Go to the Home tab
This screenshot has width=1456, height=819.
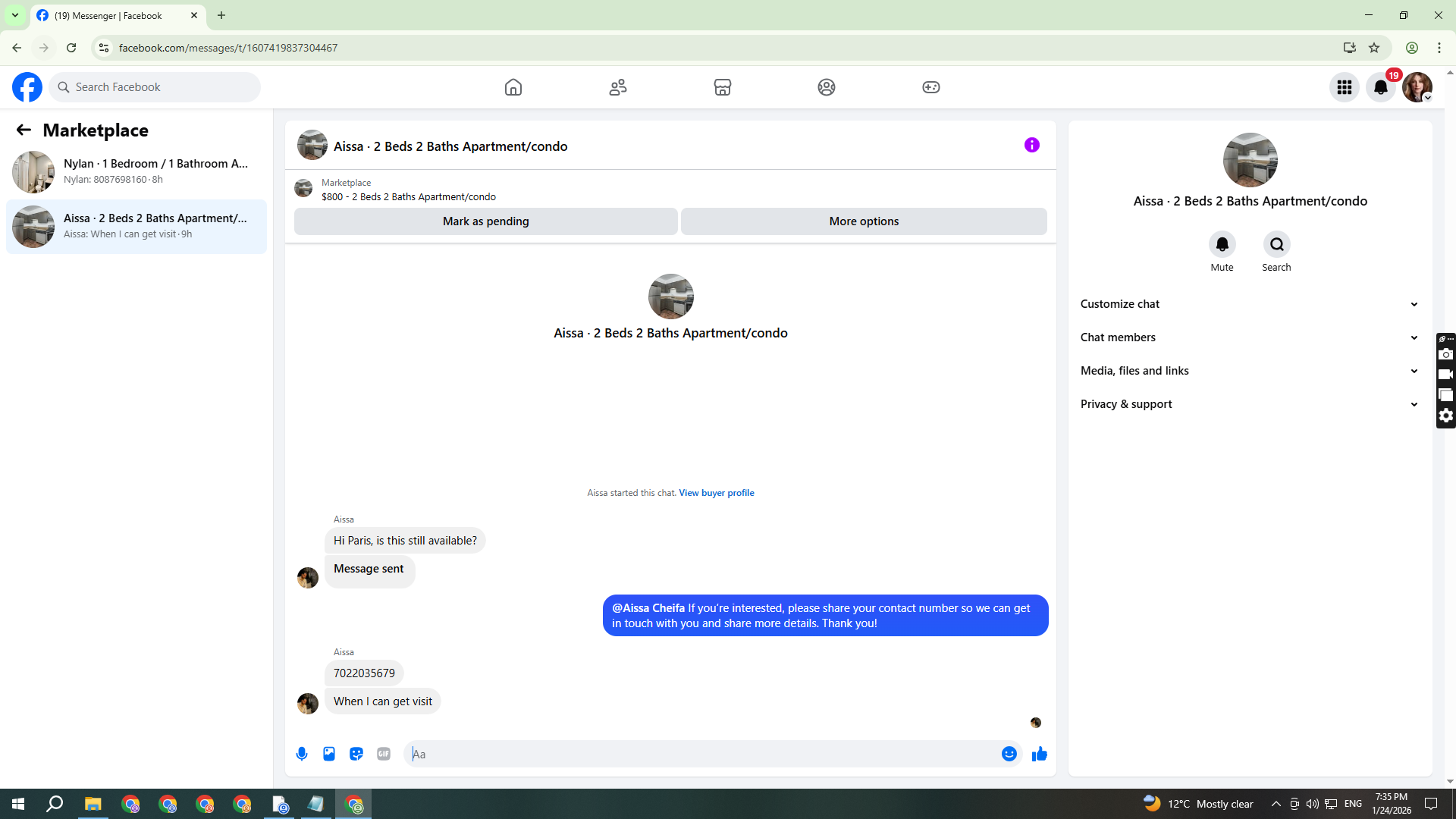click(x=513, y=87)
